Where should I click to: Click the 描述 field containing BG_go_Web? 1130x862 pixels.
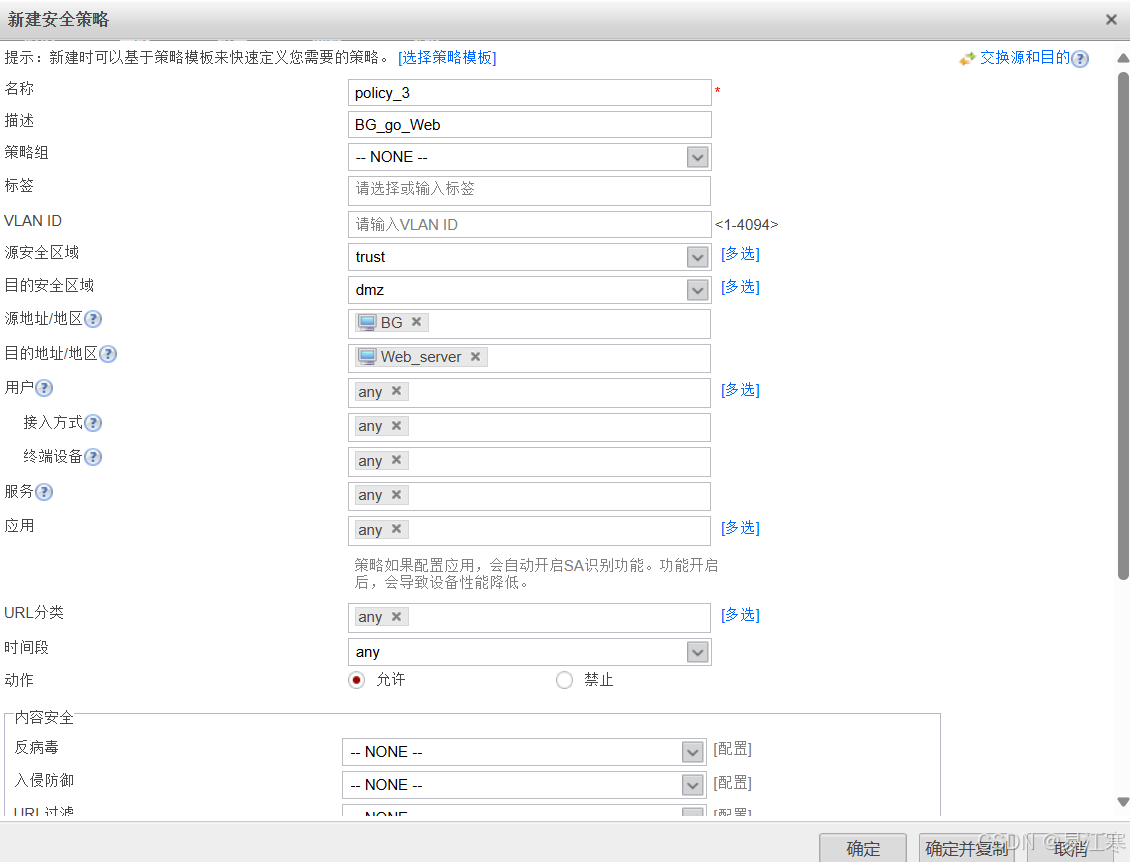530,125
